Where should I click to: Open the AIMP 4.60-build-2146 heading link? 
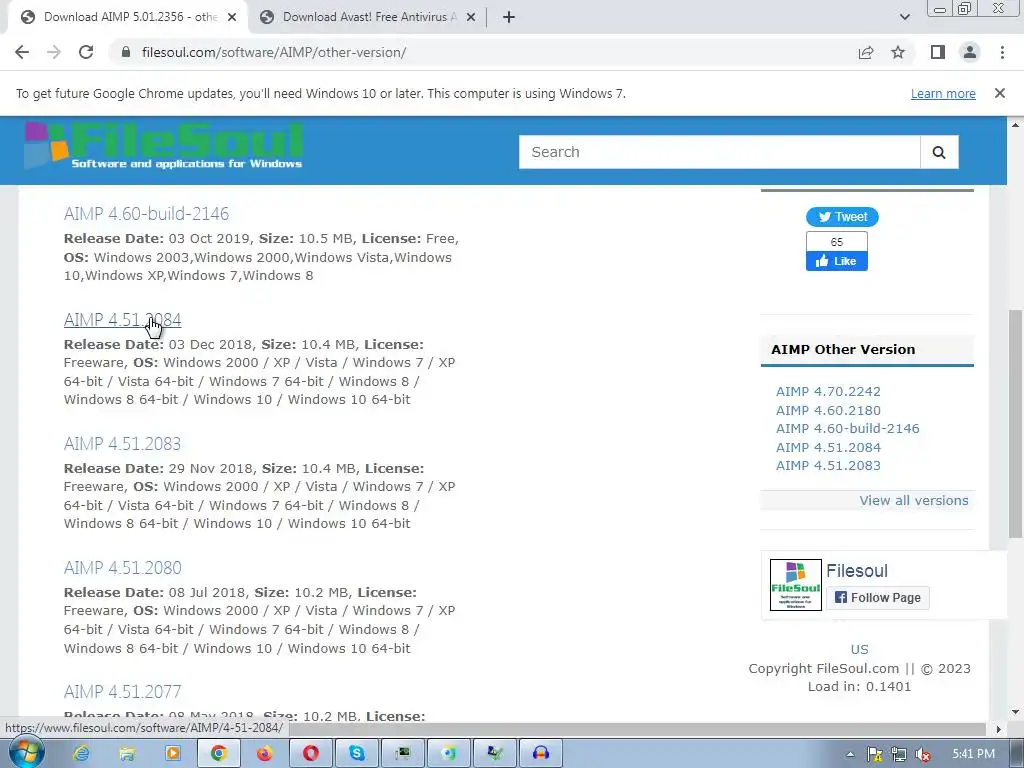[x=146, y=214]
